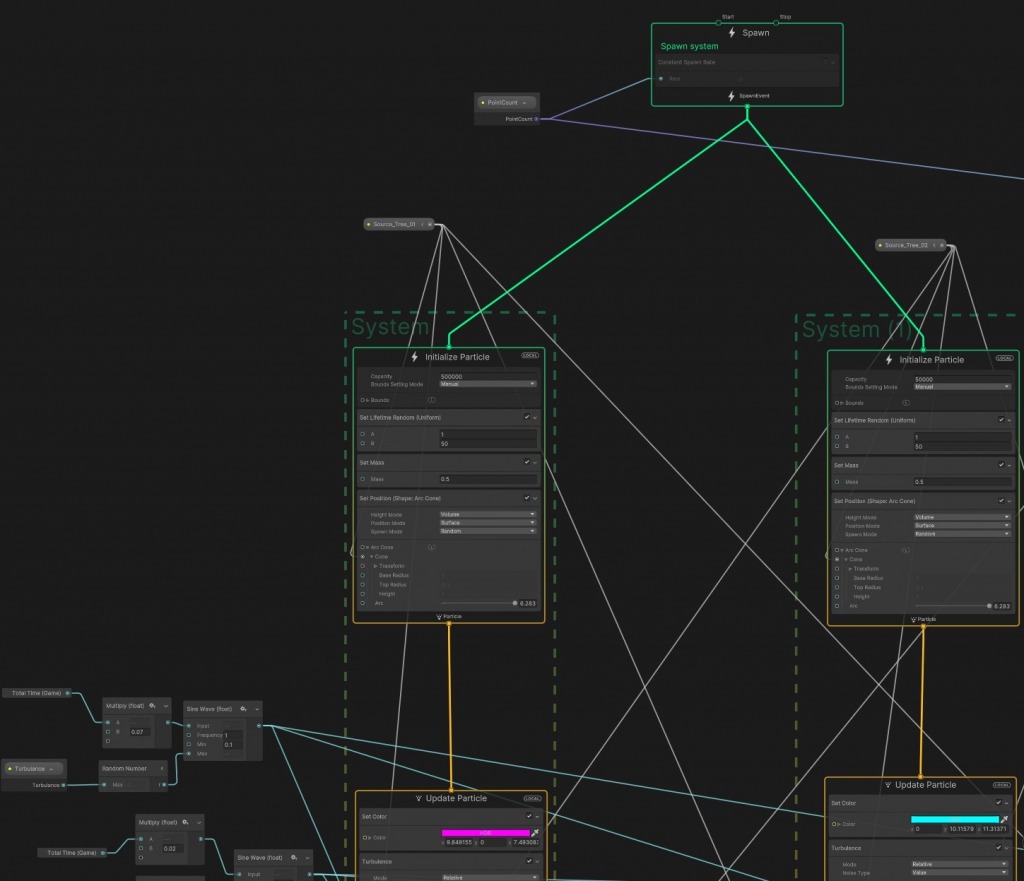
Task: Click the LOCAL space badge on left Initialize Particle
Action: [530, 355]
